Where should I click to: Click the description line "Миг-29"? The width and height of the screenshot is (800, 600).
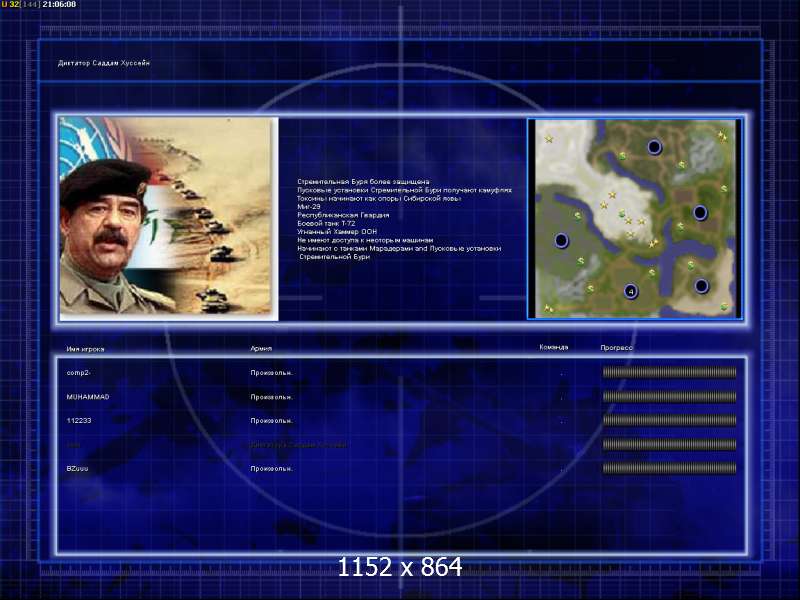point(309,207)
